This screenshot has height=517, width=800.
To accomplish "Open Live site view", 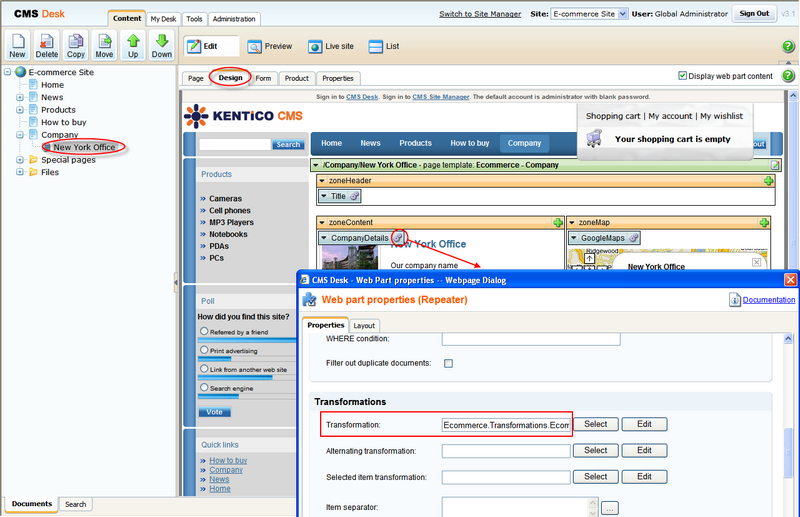I will [x=331, y=46].
